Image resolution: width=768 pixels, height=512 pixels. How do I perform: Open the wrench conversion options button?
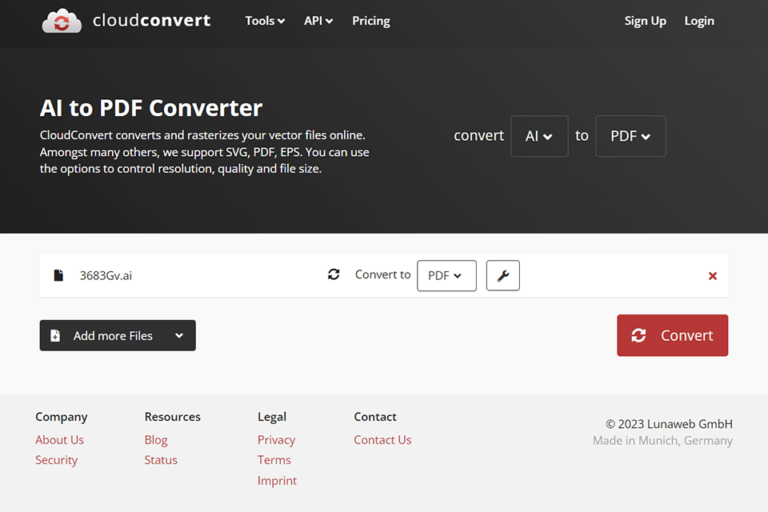coord(503,276)
